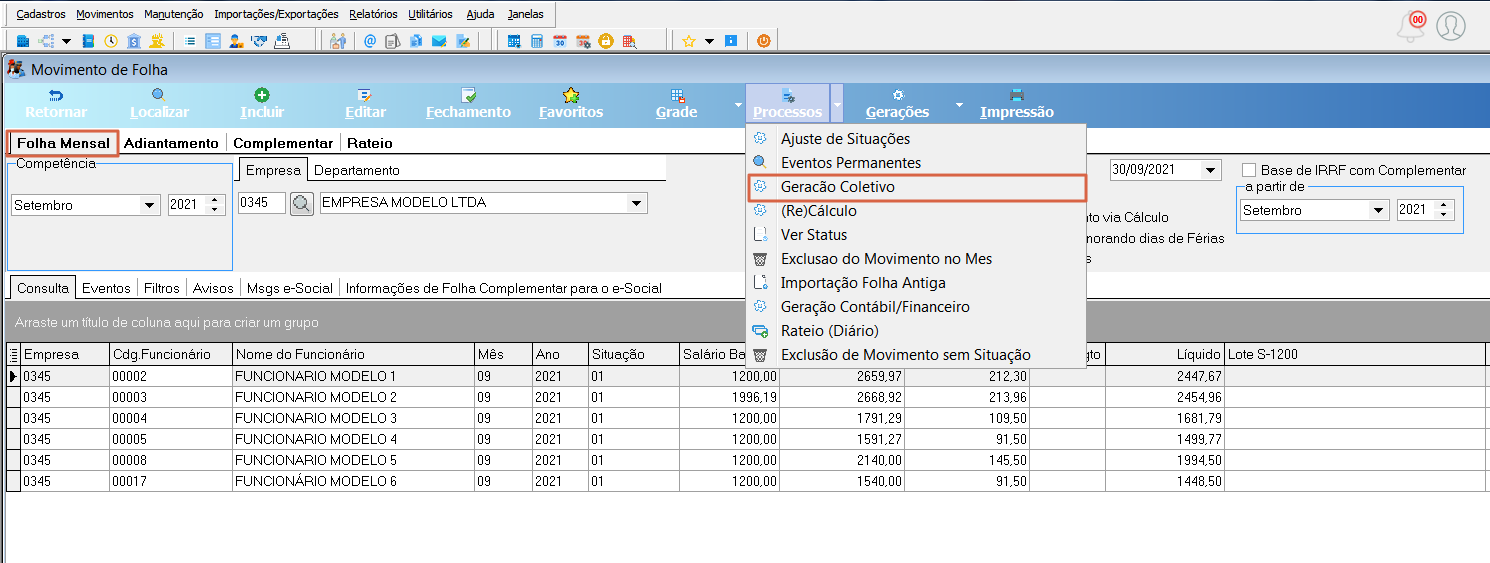Open the user profile avatar icon
1490x563 pixels.
click(1451, 26)
